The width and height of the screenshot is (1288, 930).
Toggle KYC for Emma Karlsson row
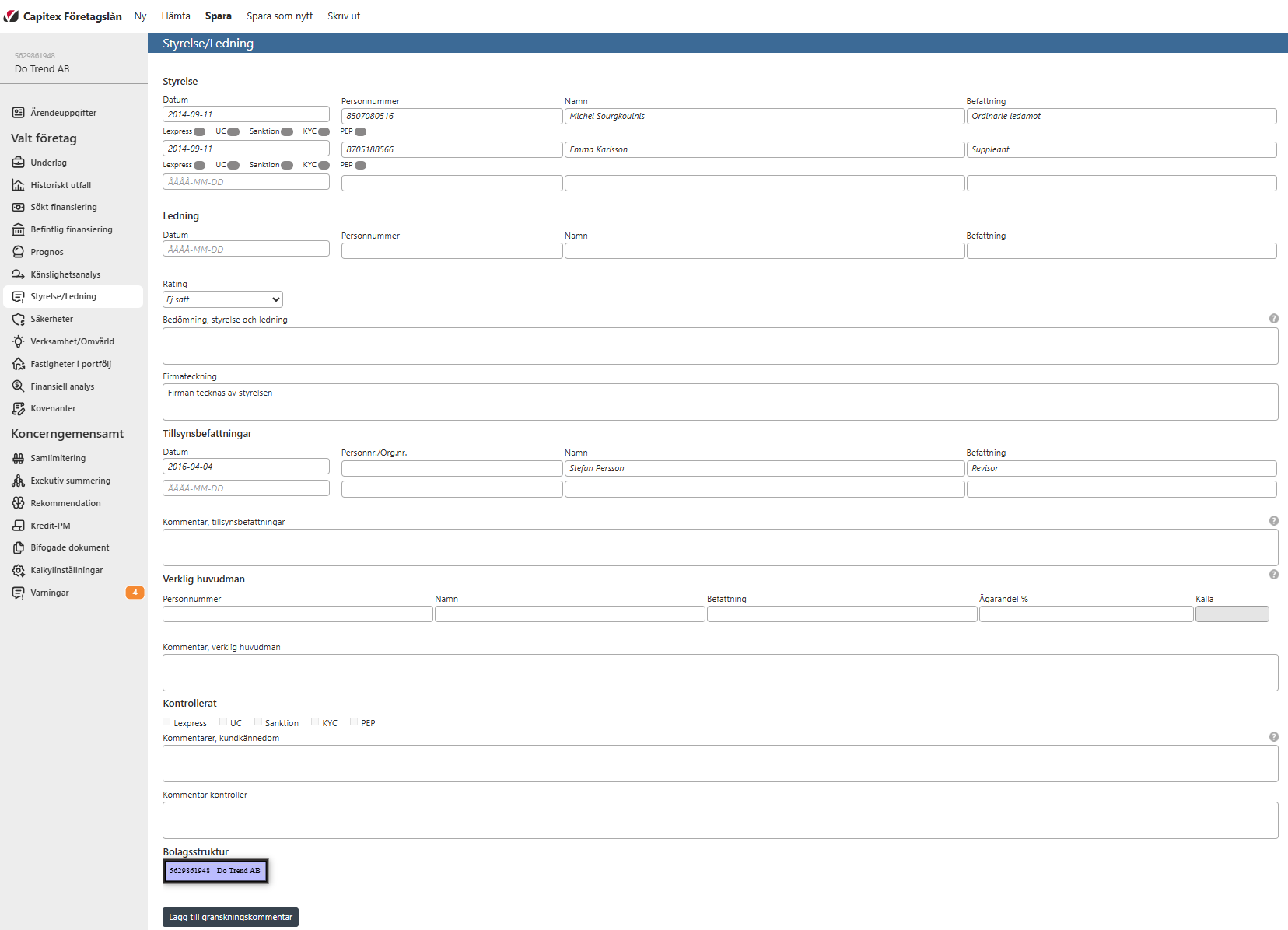click(x=324, y=165)
